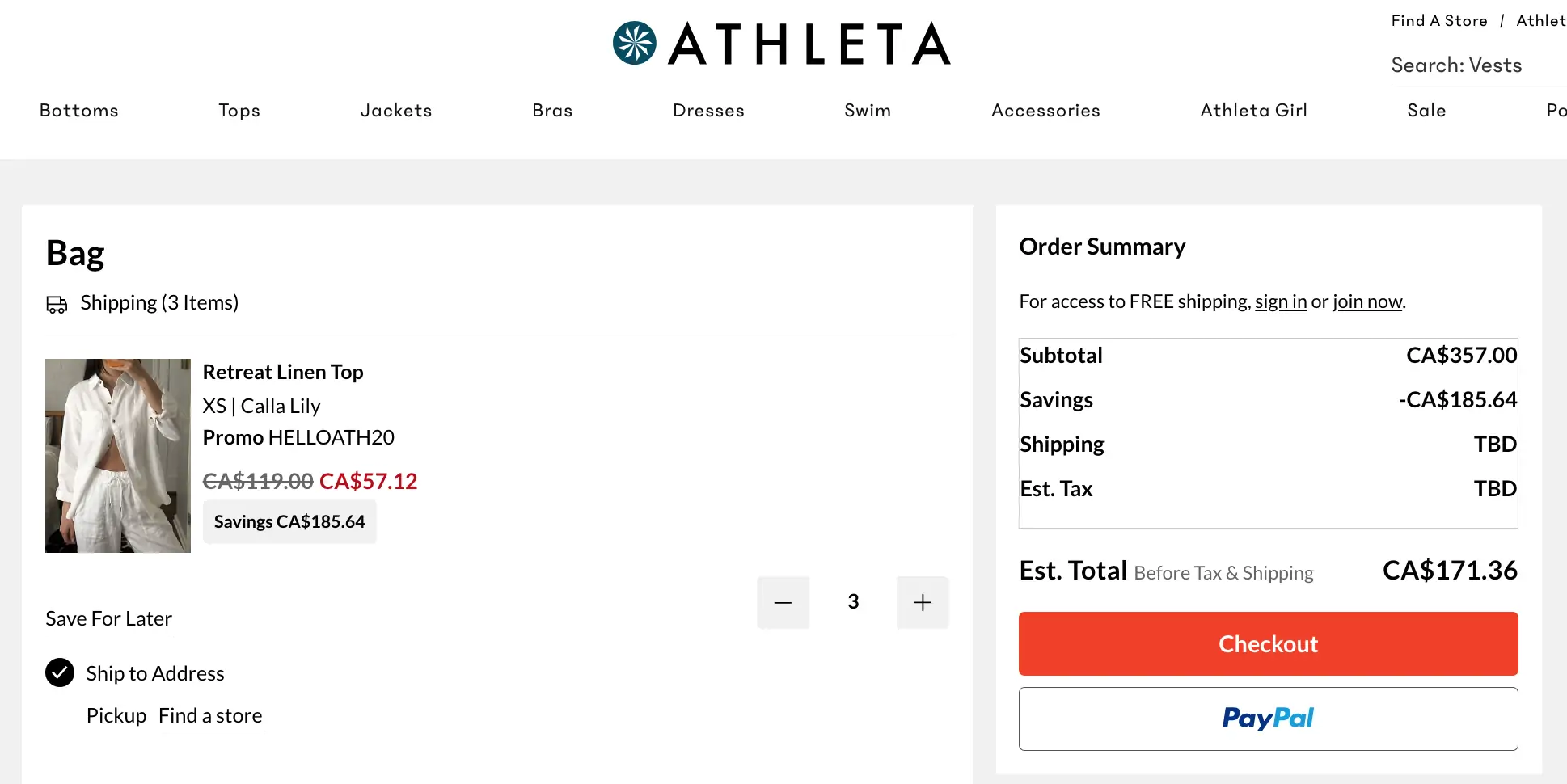Go to the Bras category

click(552, 111)
